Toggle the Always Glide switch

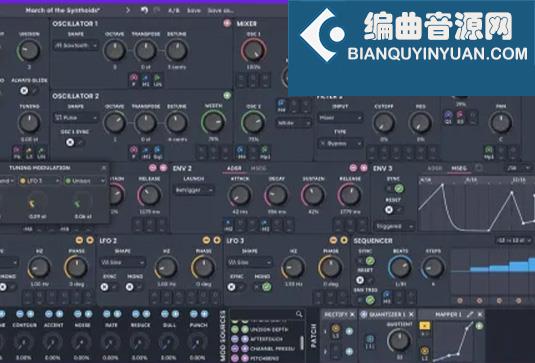tap(28, 90)
